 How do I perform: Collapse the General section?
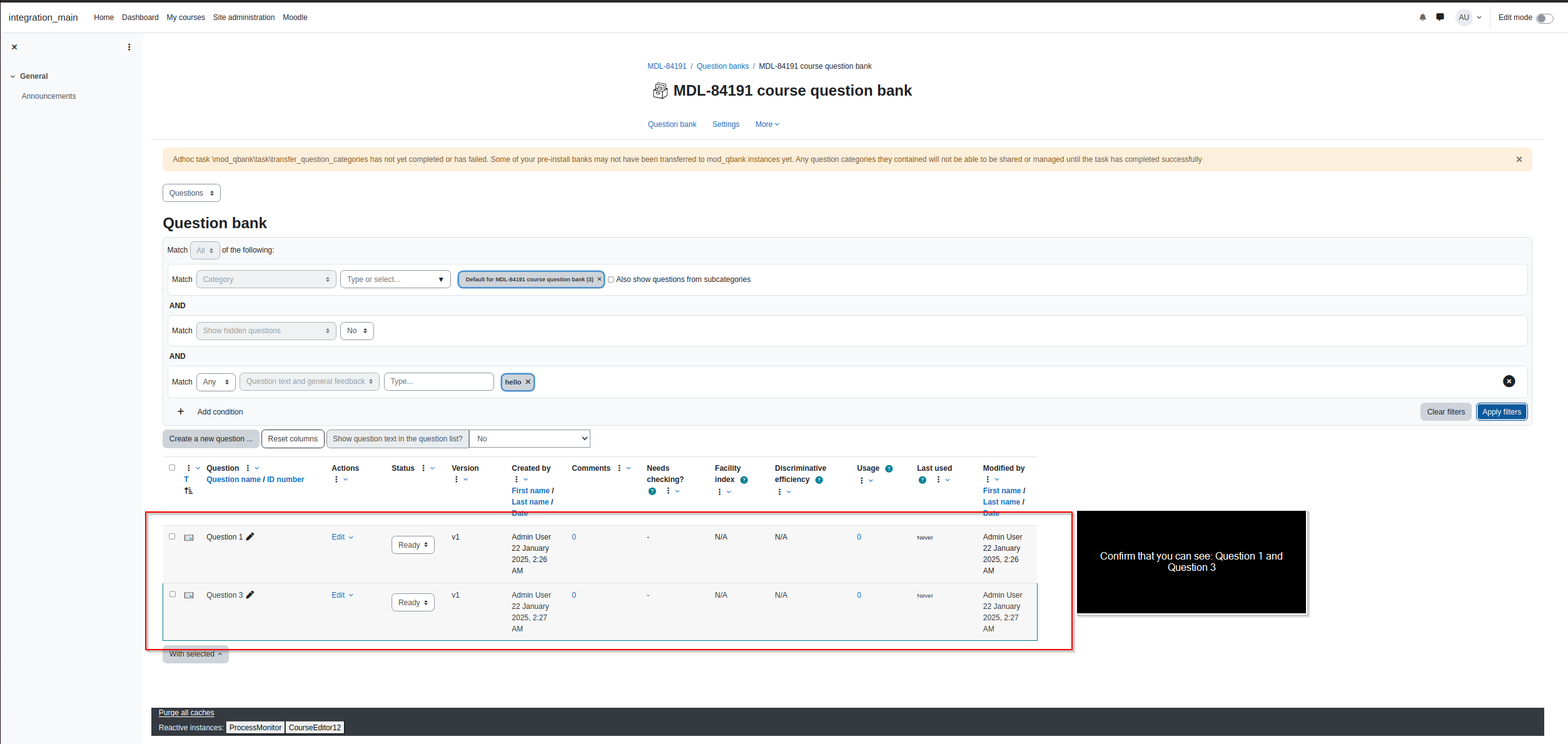click(x=13, y=76)
